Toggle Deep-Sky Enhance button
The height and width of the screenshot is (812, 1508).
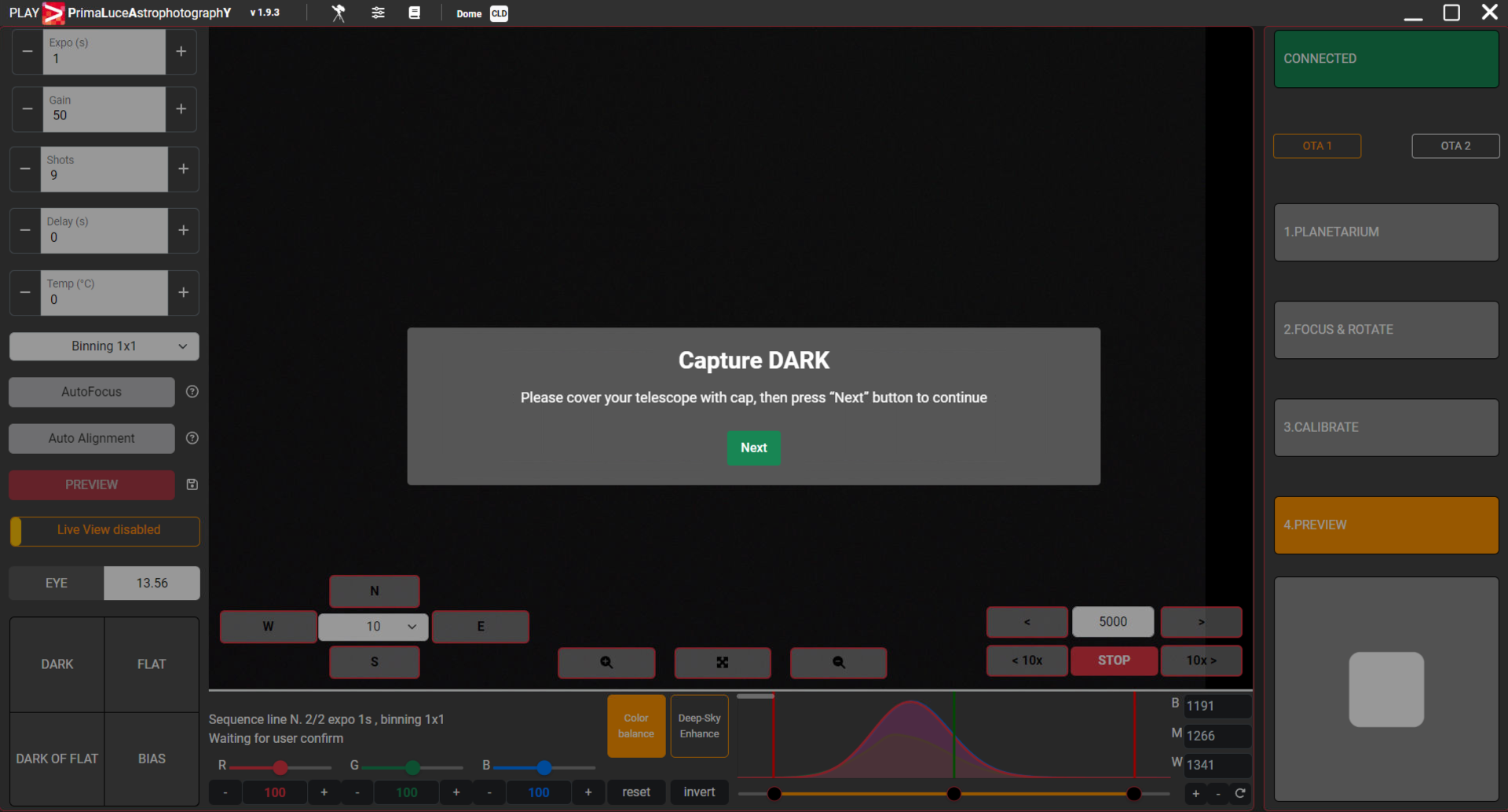coord(700,726)
